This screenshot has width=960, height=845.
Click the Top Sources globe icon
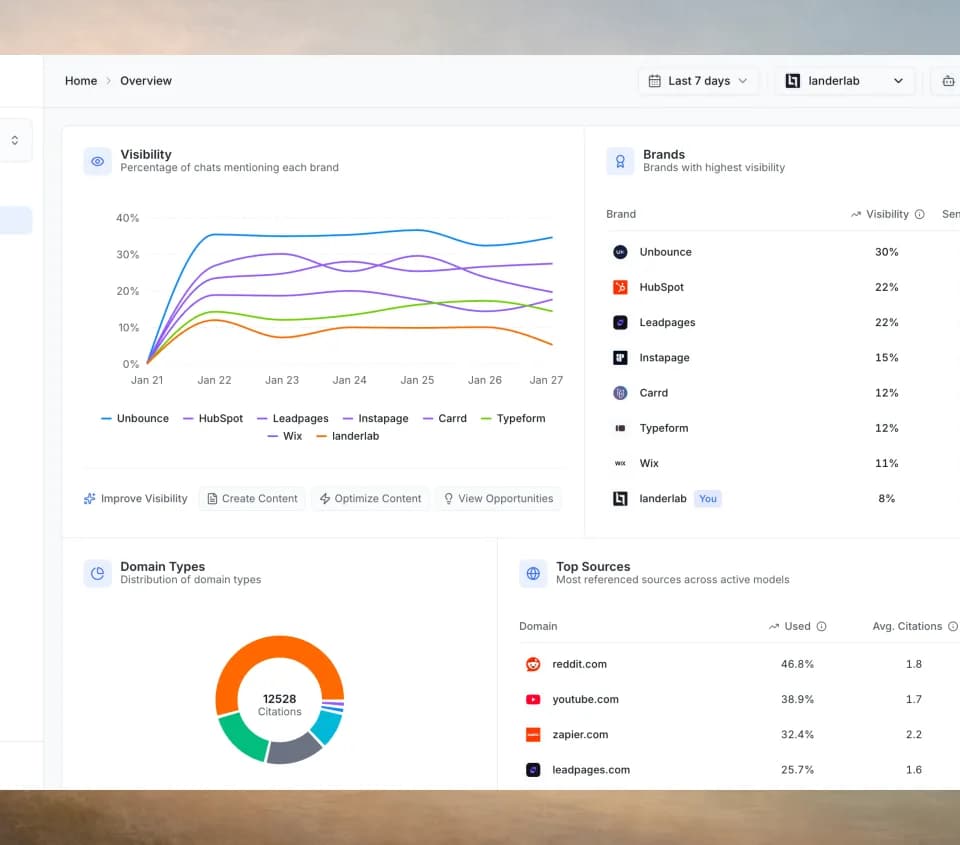coord(533,573)
